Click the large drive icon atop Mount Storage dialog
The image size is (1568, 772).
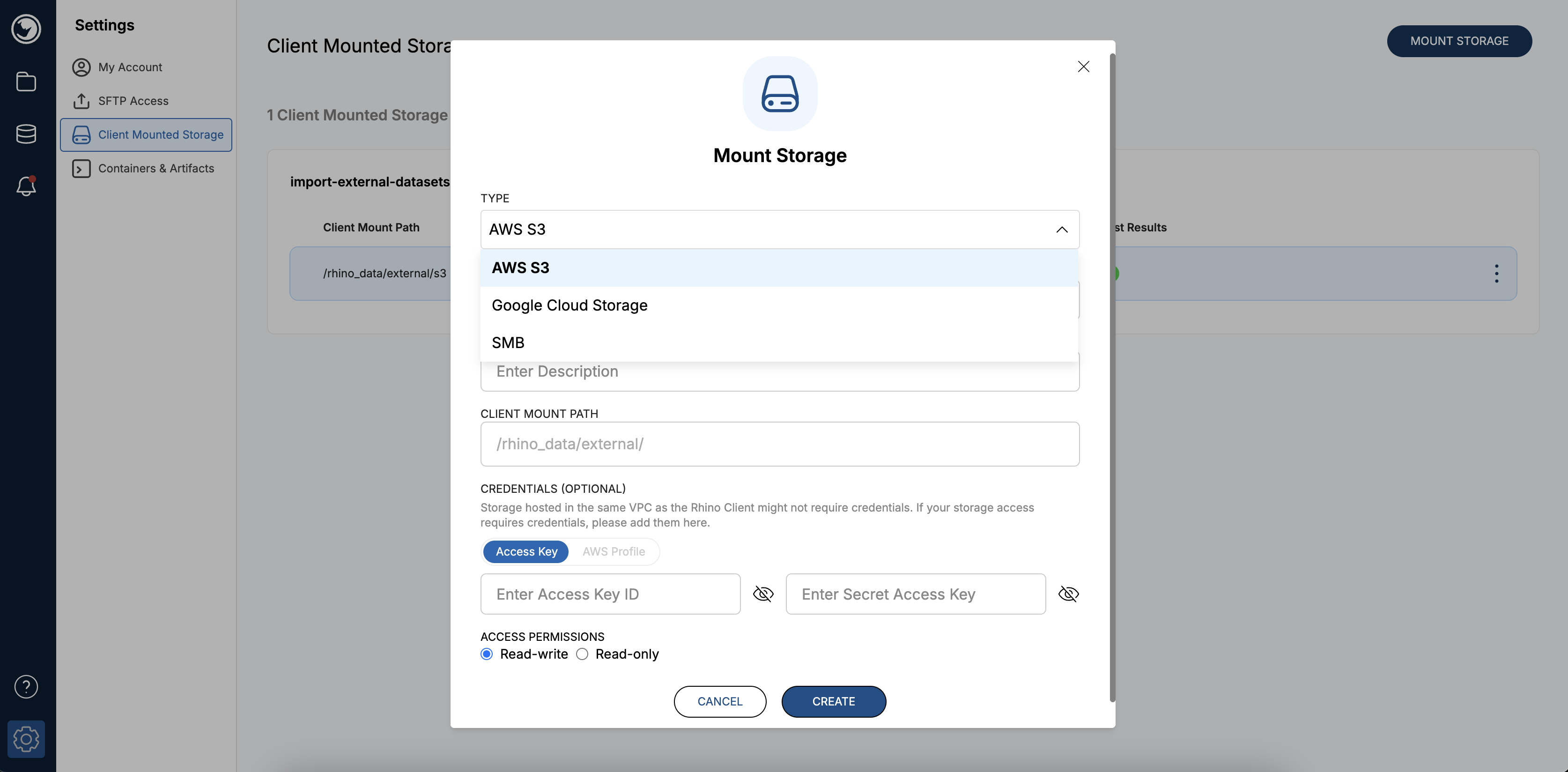780,94
